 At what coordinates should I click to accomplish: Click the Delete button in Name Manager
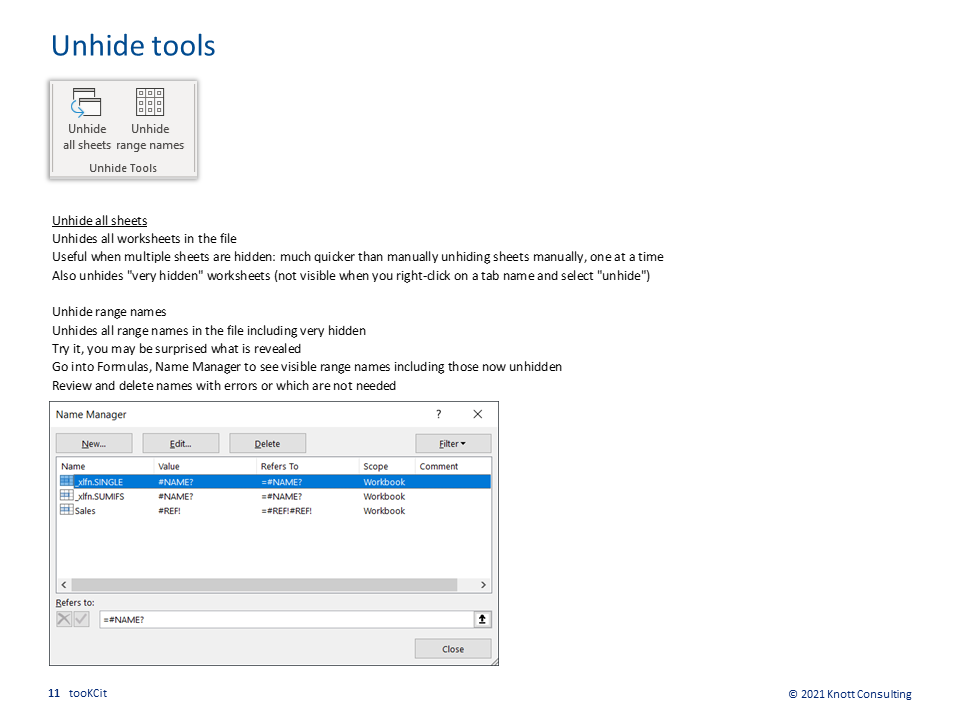(x=268, y=443)
